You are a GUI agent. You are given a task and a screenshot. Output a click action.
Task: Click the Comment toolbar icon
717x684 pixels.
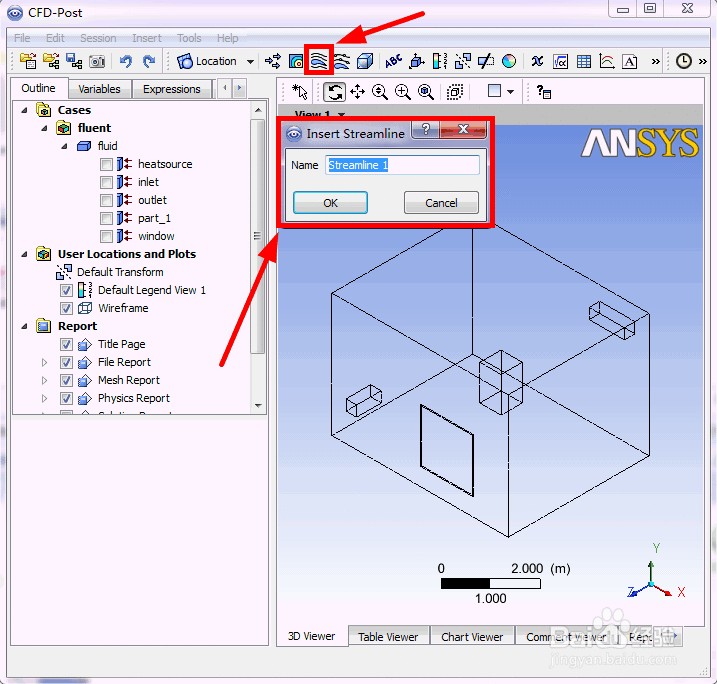[x=630, y=61]
